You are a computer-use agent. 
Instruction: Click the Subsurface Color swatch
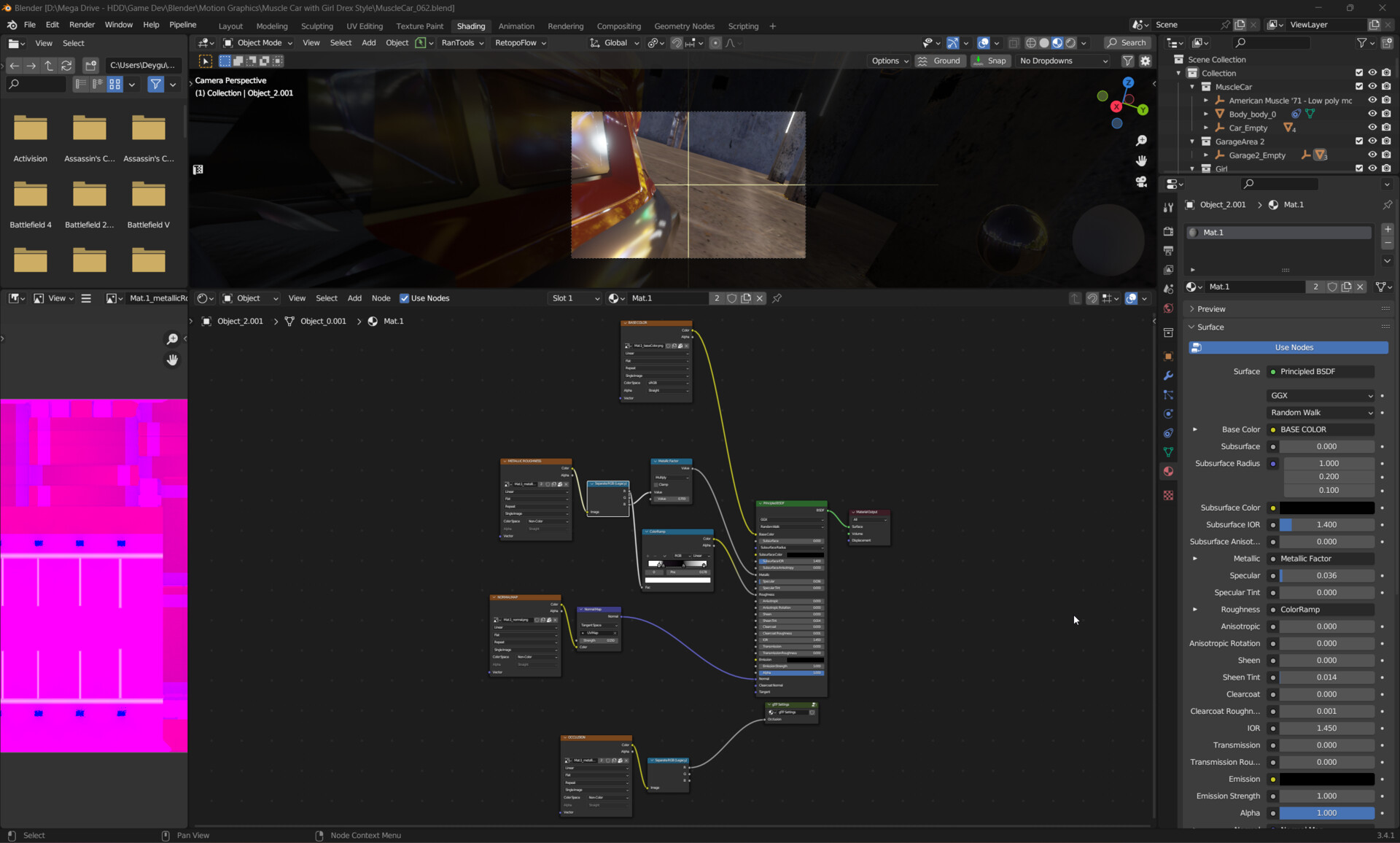(x=1327, y=508)
